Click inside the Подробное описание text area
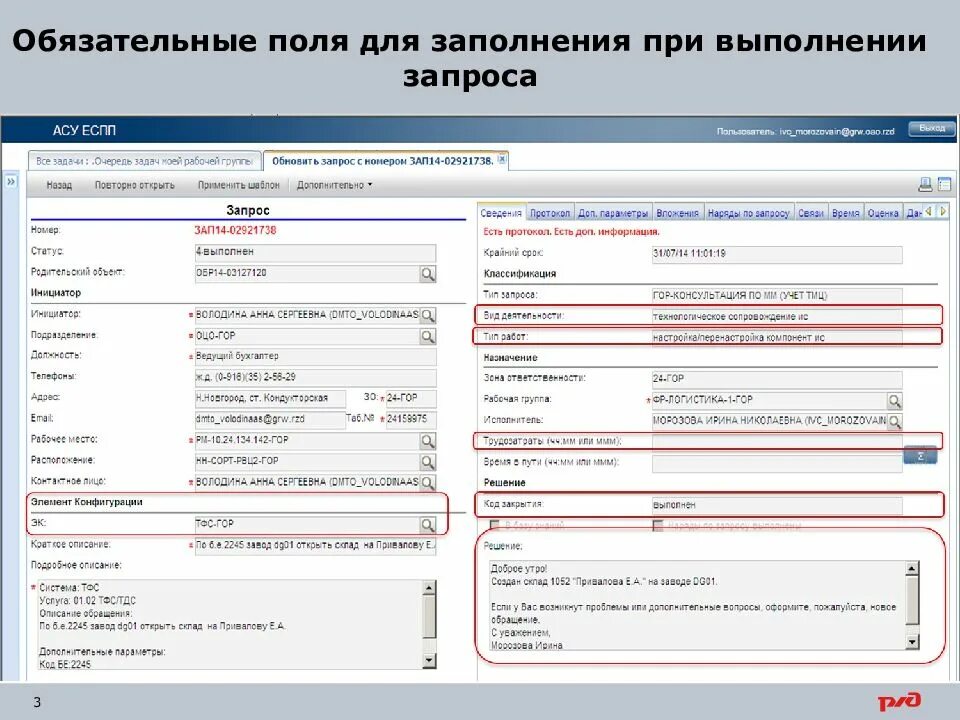The height and width of the screenshot is (720, 960). (230, 624)
